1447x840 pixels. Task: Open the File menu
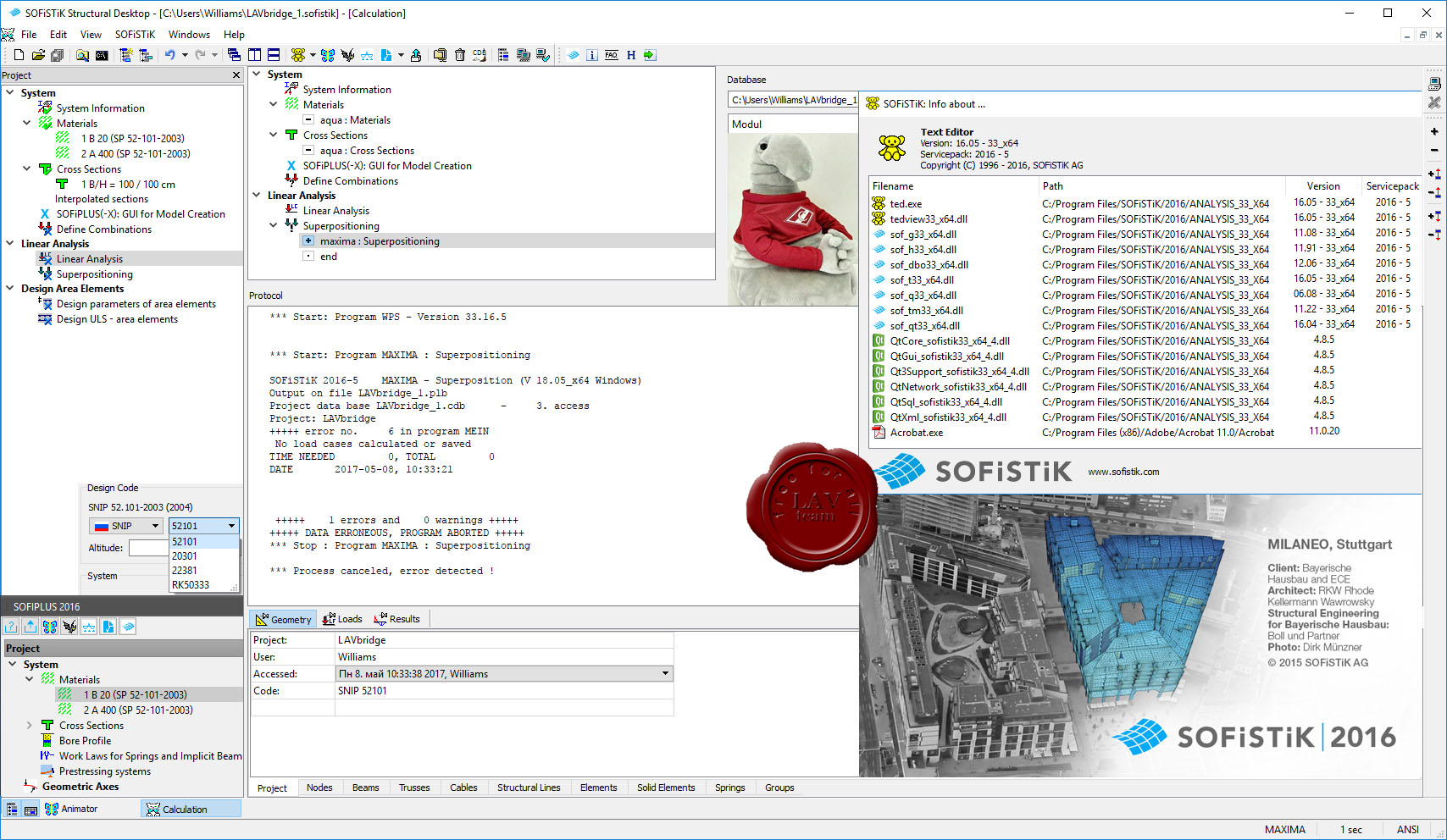[29, 35]
